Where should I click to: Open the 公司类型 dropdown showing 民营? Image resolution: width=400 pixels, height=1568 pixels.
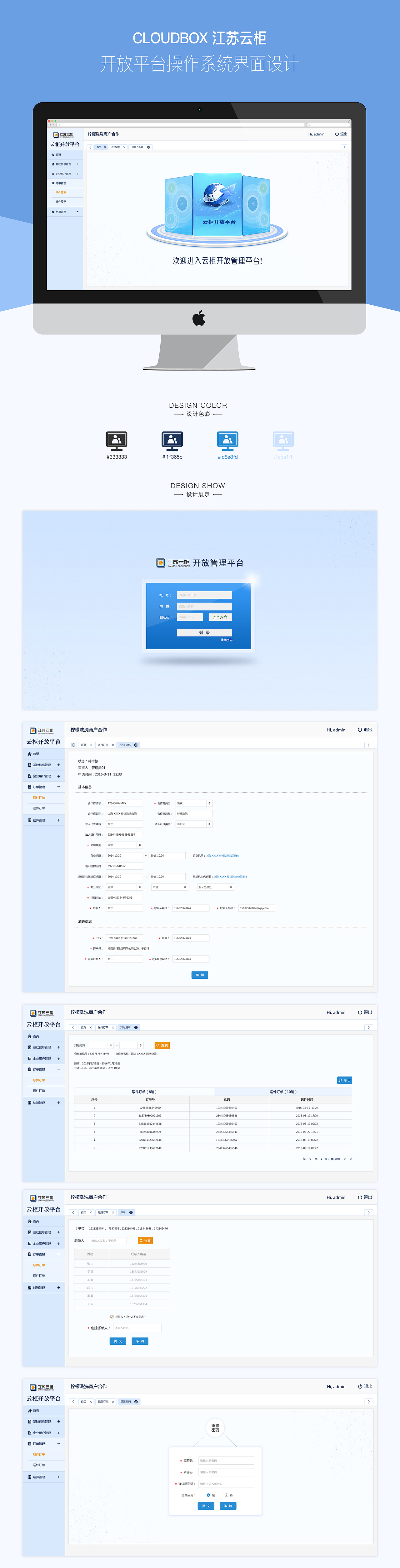coord(124,845)
